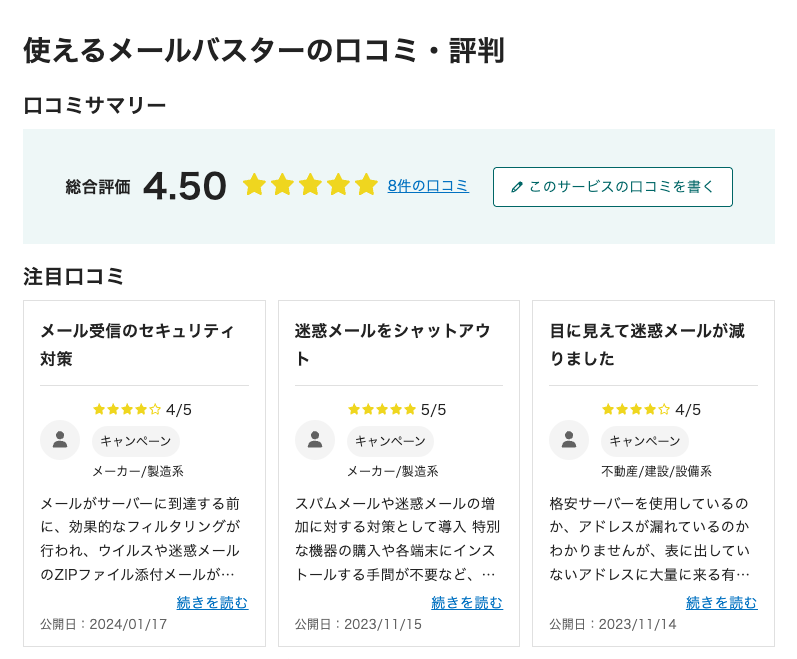Open review titled 目に見えて迷惑メールが減りました
The width and height of the screenshot is (797, 659).
click(x=647, y=344)
